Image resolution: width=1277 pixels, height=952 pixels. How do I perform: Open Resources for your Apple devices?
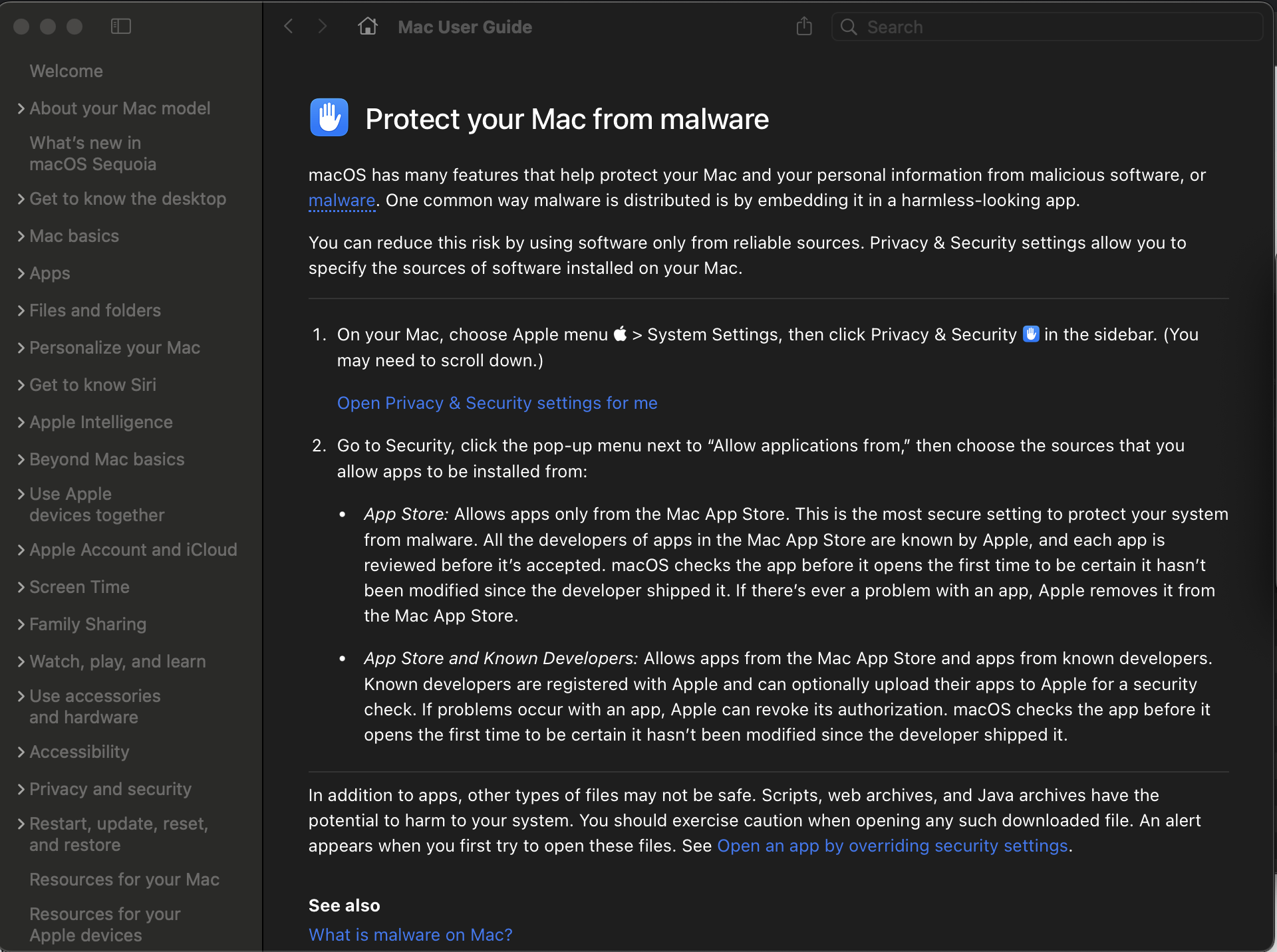click(104, 925)
